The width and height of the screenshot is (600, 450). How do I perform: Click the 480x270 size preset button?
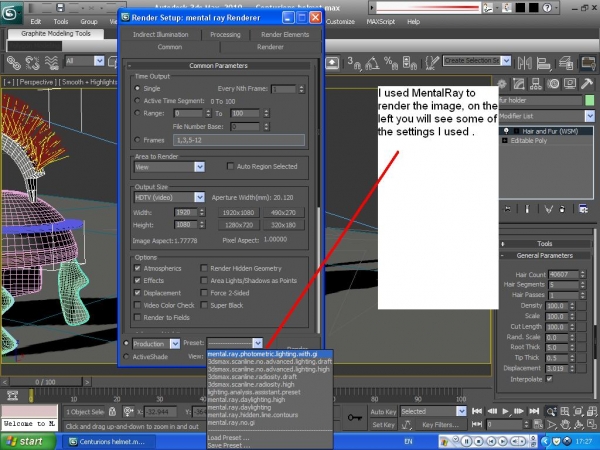point(284,212)
